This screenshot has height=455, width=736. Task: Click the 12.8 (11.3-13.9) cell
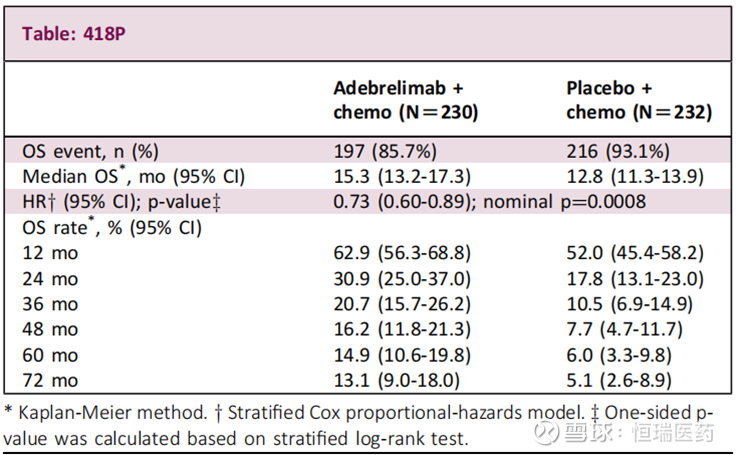point(634,177)
